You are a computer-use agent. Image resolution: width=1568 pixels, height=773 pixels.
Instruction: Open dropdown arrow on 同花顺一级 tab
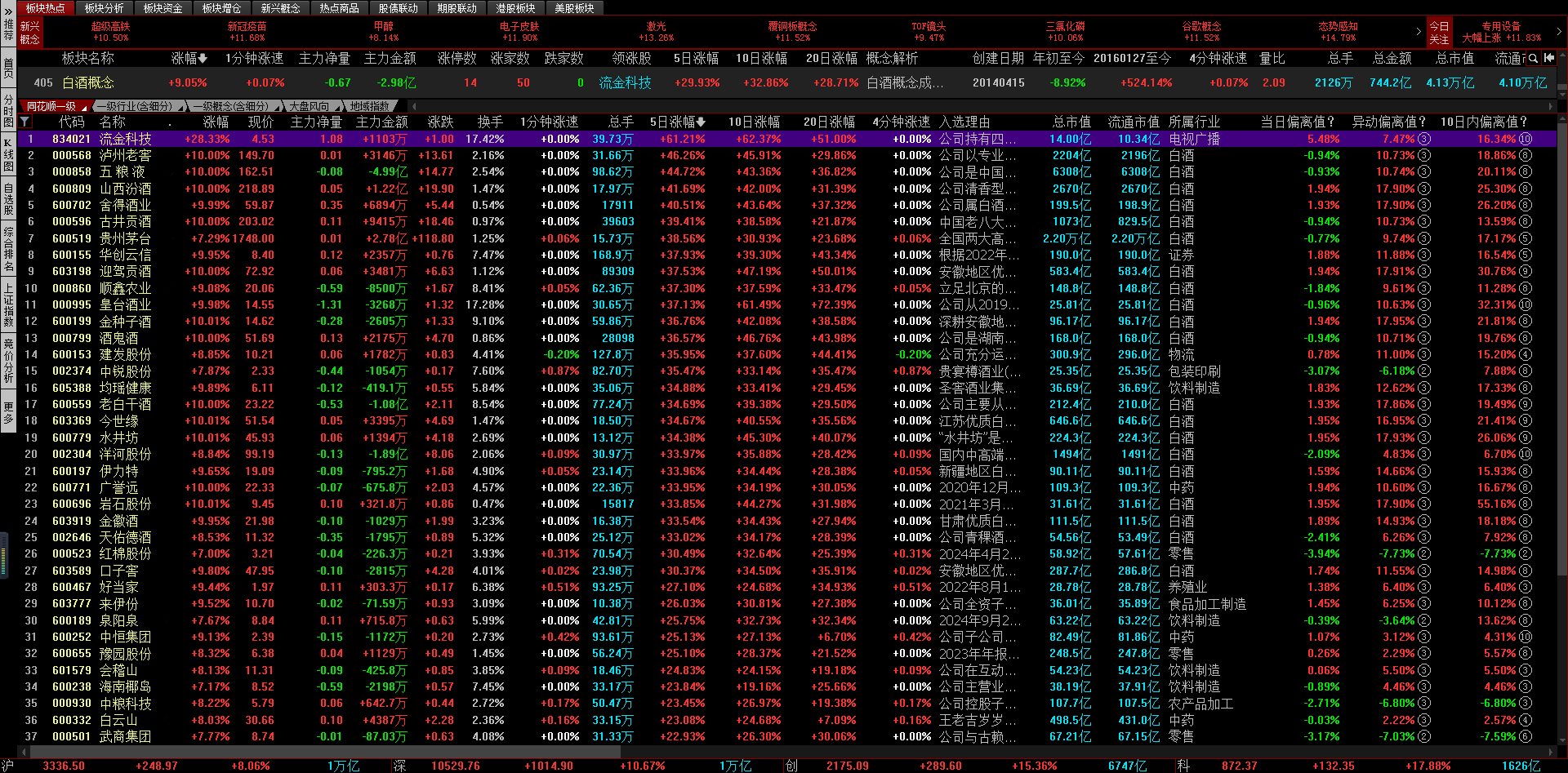click(x=84, y=108)
